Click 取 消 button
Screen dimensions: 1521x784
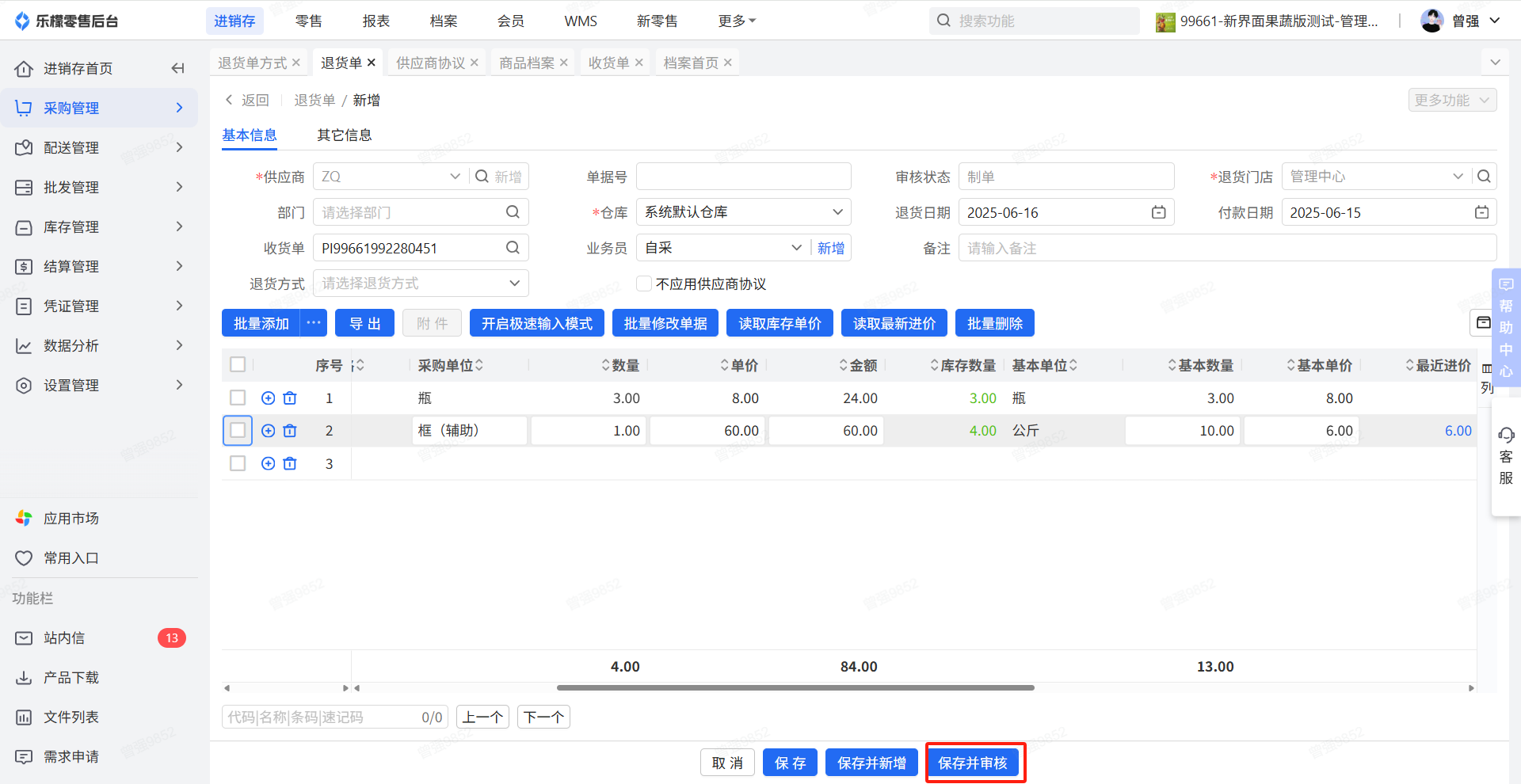[727, 763]
